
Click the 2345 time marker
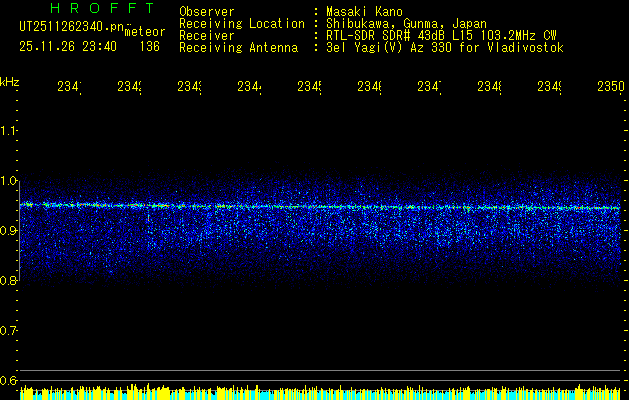point(309,86)
